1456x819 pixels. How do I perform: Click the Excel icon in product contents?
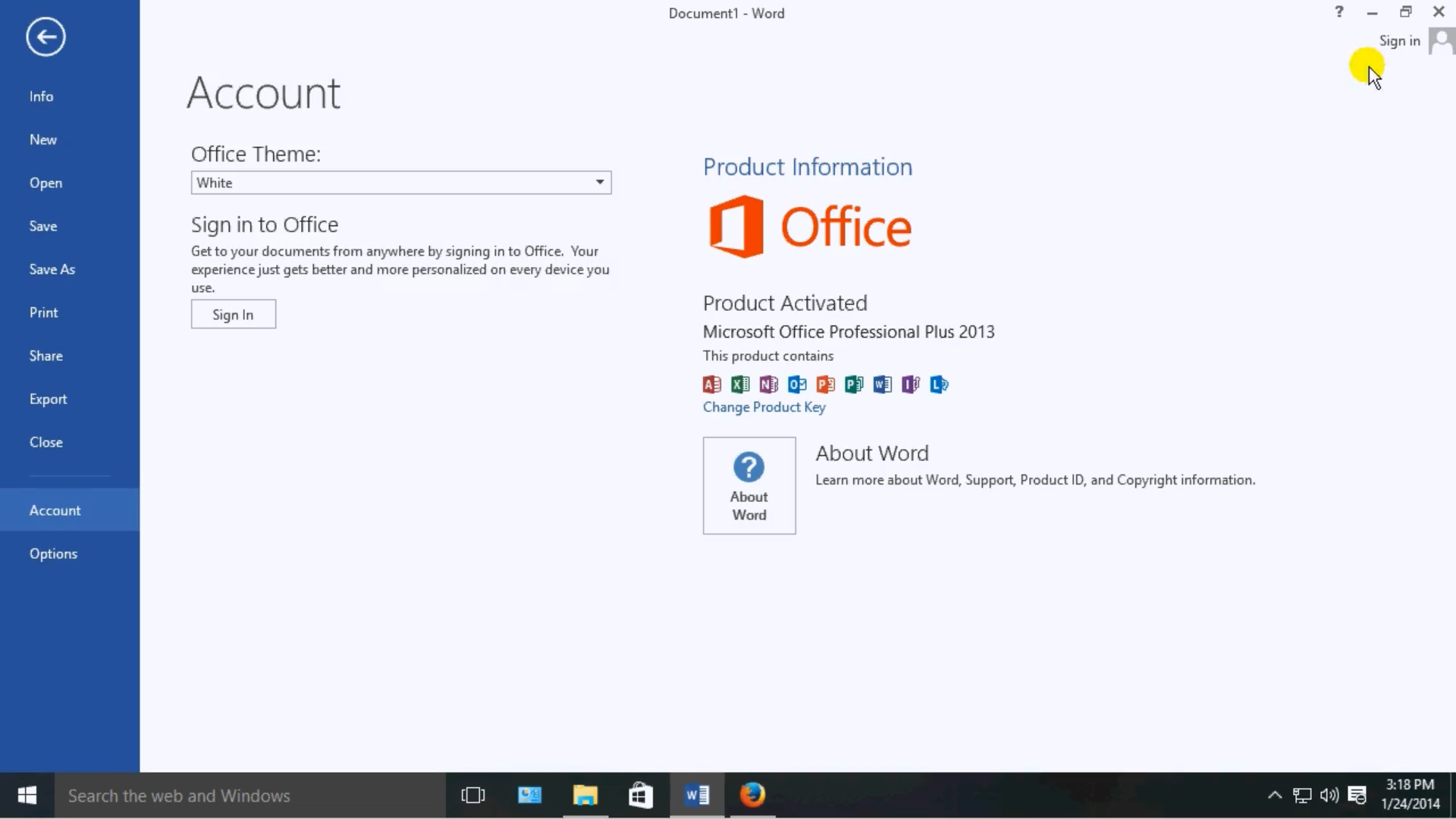click(740, 384)
